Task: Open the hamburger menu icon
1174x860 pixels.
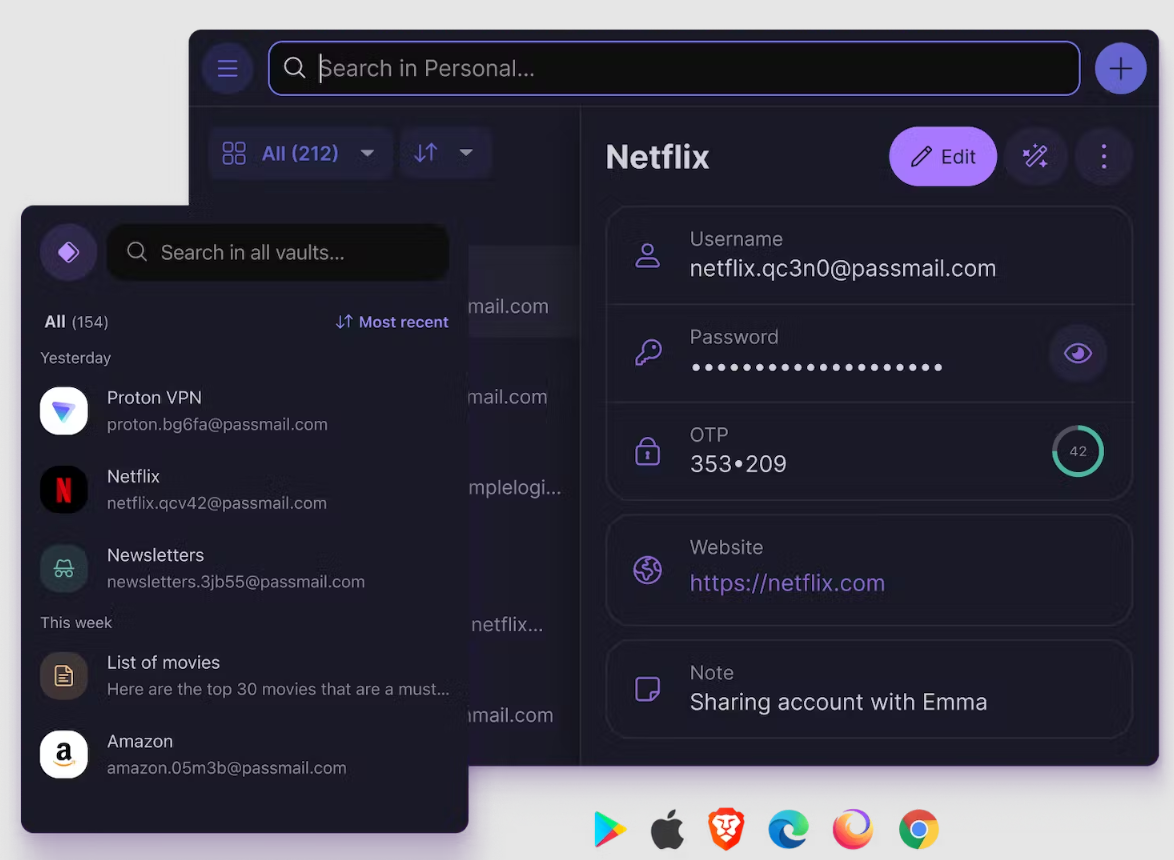Action: click(228, 69)
